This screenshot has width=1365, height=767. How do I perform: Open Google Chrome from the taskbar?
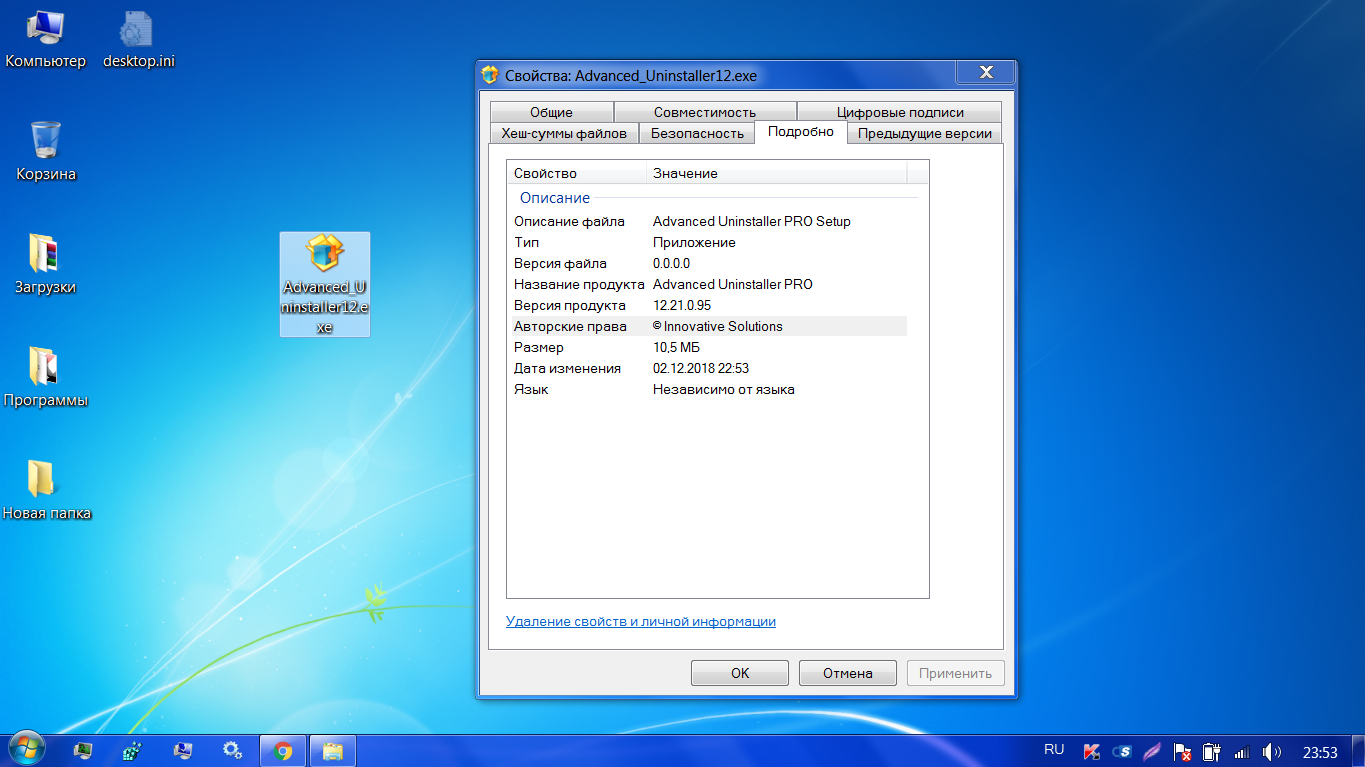(283, 750)
